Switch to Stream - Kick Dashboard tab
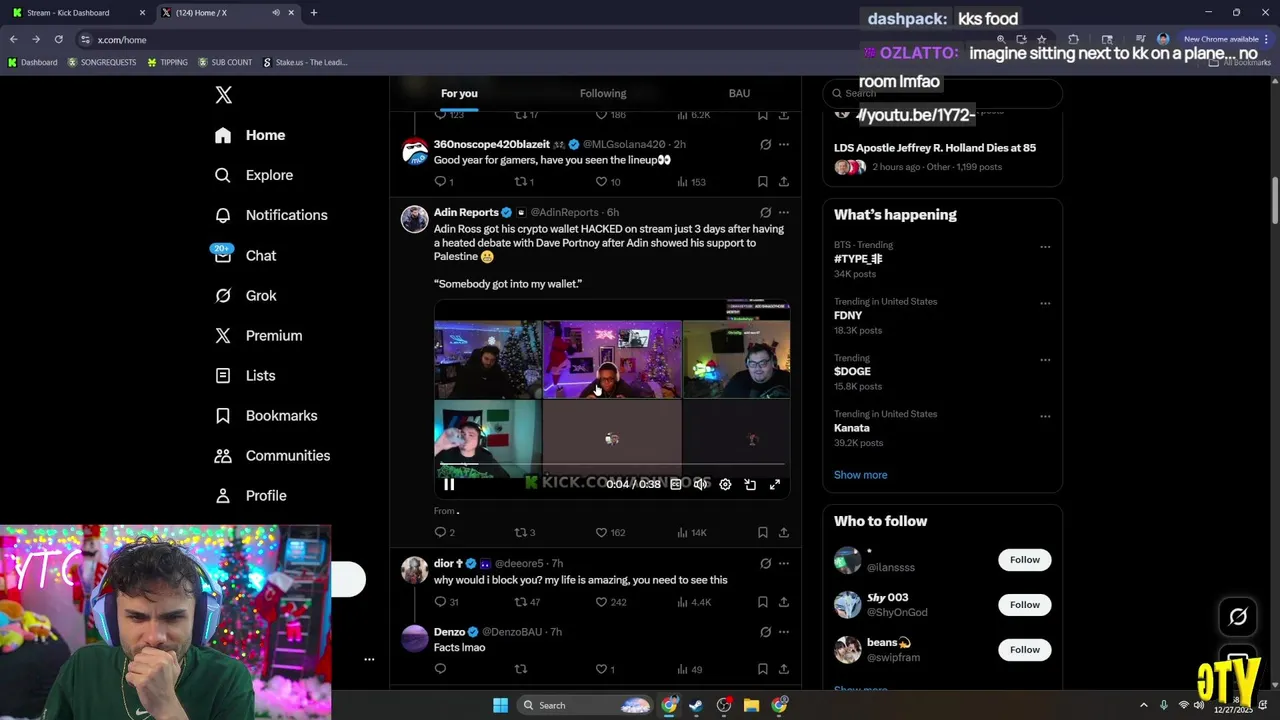This screenshot has width=1280, height=720. (79, 13)
